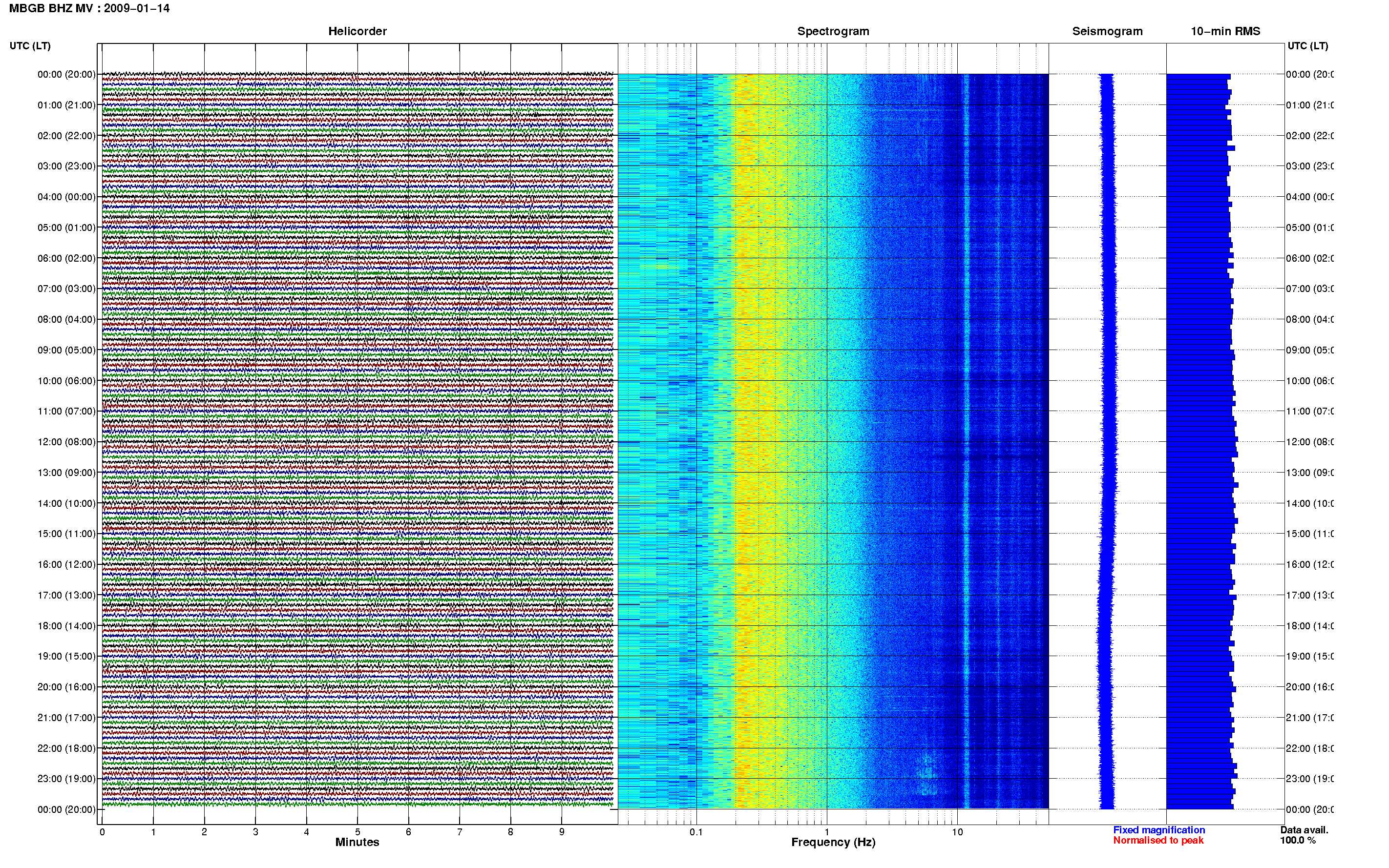Click the '3' minutes tick label
This screenshot has height=868, width=1389.
coord(255,832)
